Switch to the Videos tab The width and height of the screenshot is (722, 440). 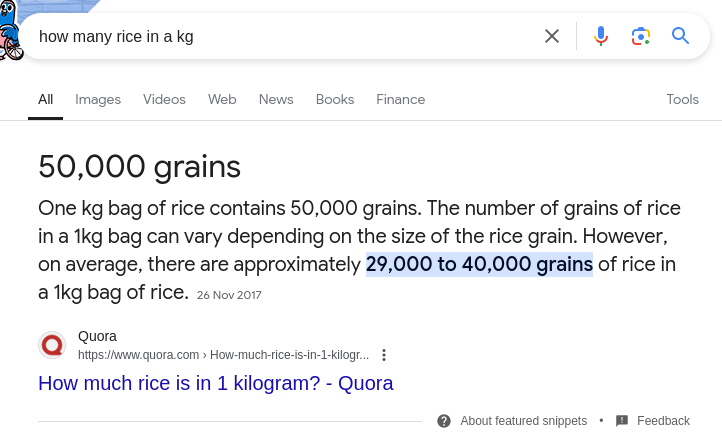tap(164, 99)
